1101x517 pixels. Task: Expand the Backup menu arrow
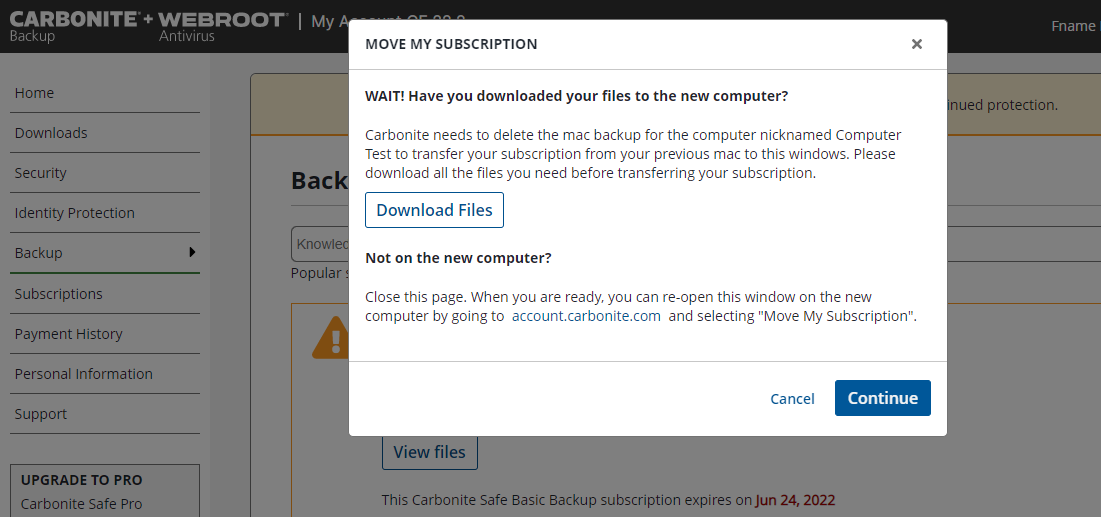[192, 252]
